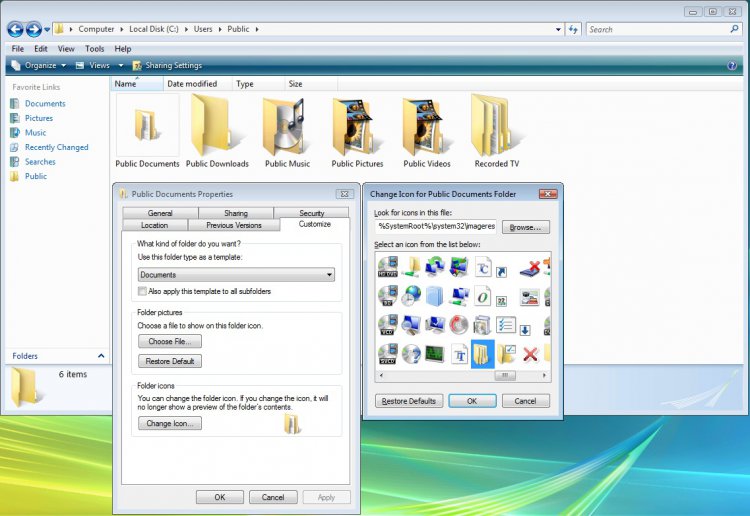Viewport: 750px width, 516px height.
Task: Pick the globe with clock icon
Action: coord(411,296)
